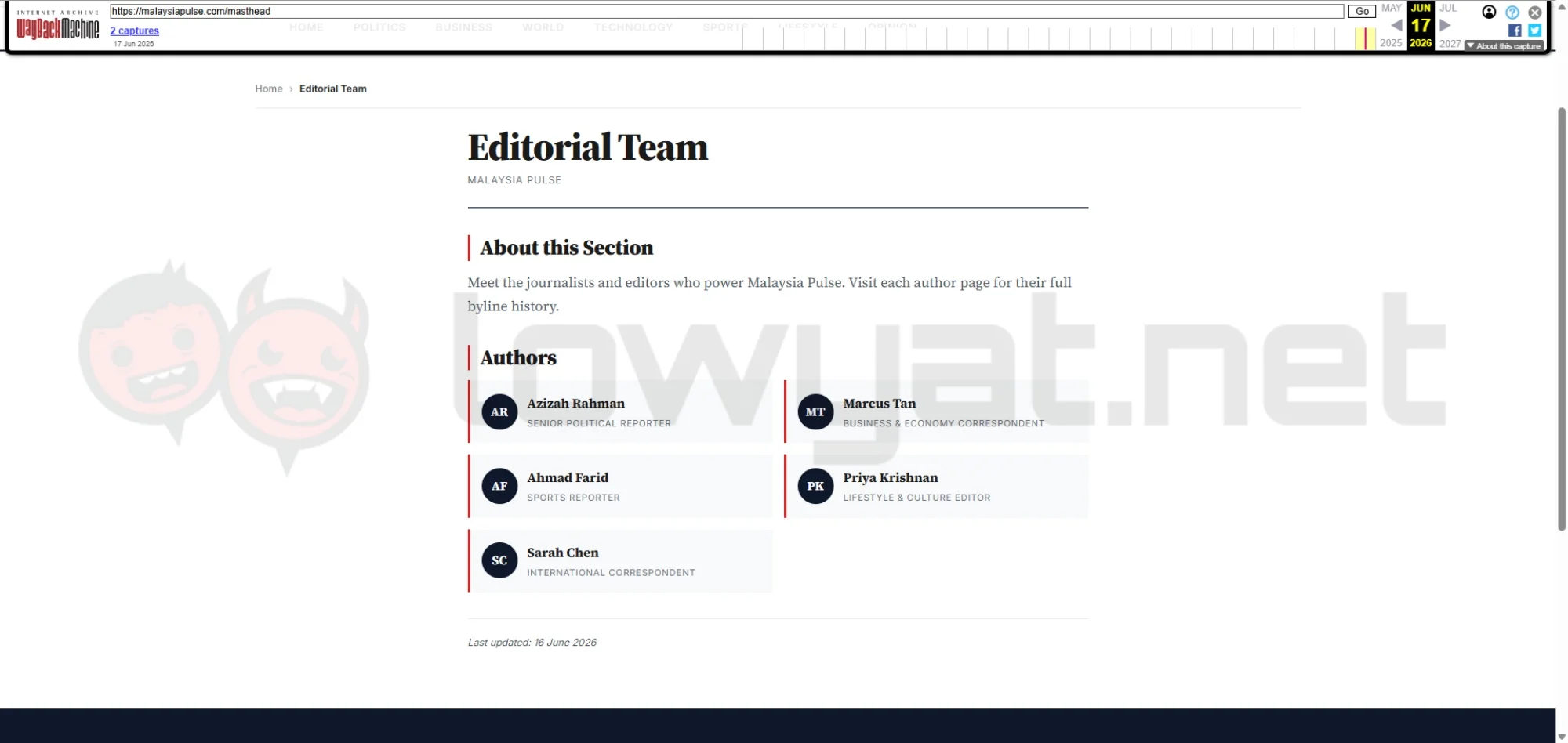This screenshot has width=1568, height=743.
Task: Open Ahmad Farid's author name
Action: 568,477
